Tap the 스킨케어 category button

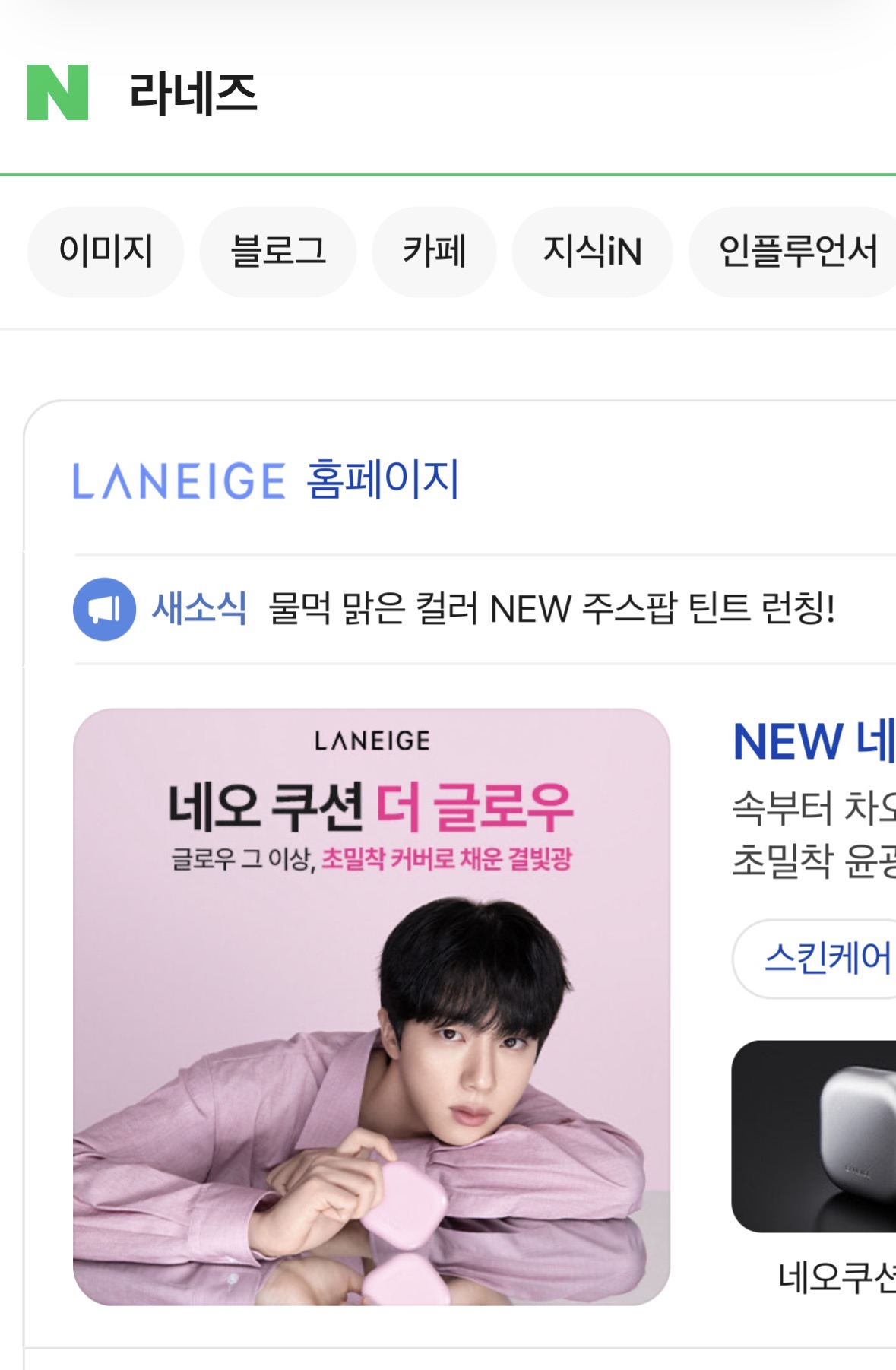point(815,958)
